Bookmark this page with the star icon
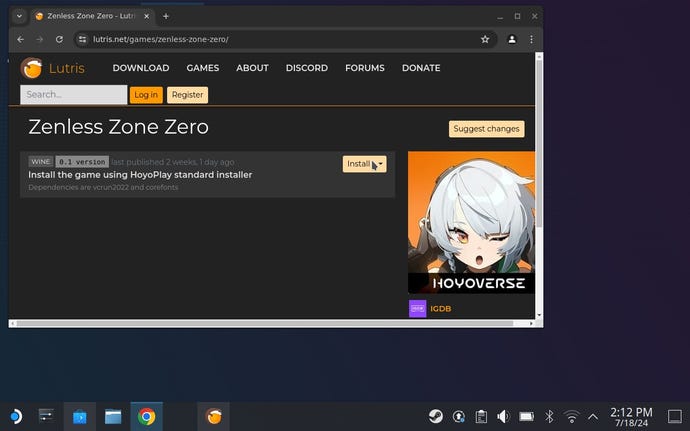Image resolution: width=690 pixels, height=431 pixels. (x=485, y=39)
